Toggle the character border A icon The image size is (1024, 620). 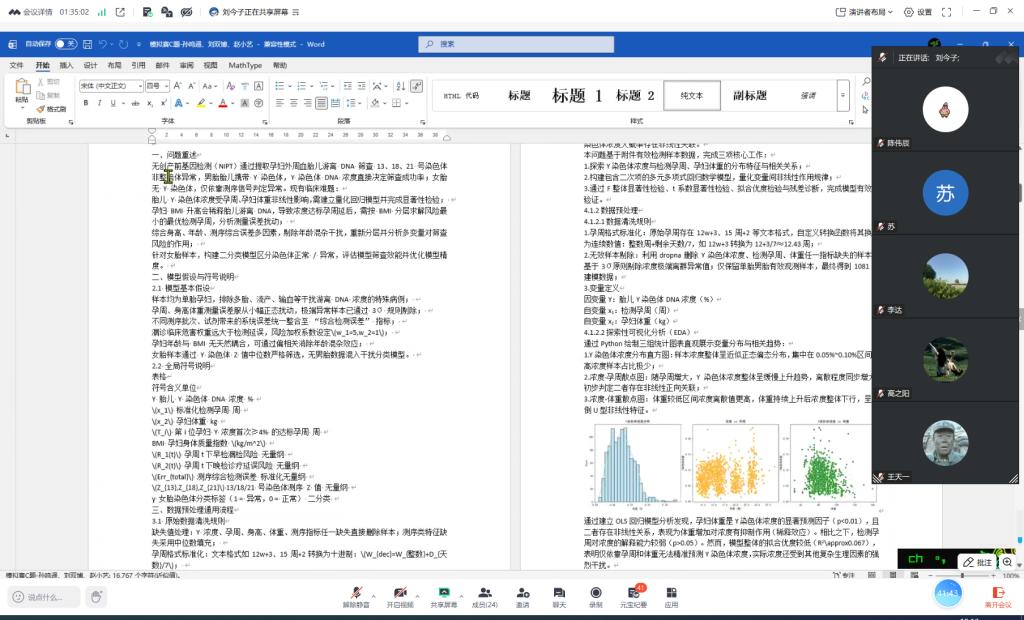(x=259, y=86)
